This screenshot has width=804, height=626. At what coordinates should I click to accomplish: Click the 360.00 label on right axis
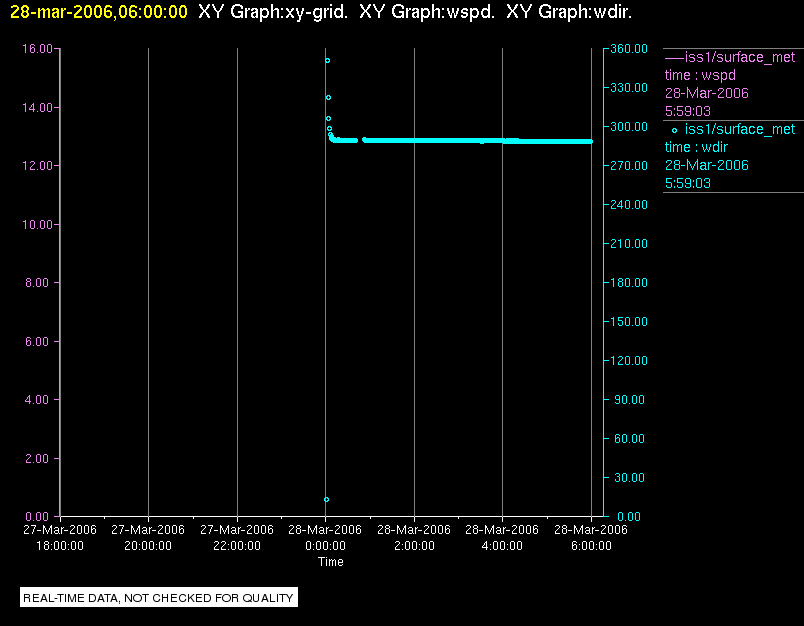point(629,49)
